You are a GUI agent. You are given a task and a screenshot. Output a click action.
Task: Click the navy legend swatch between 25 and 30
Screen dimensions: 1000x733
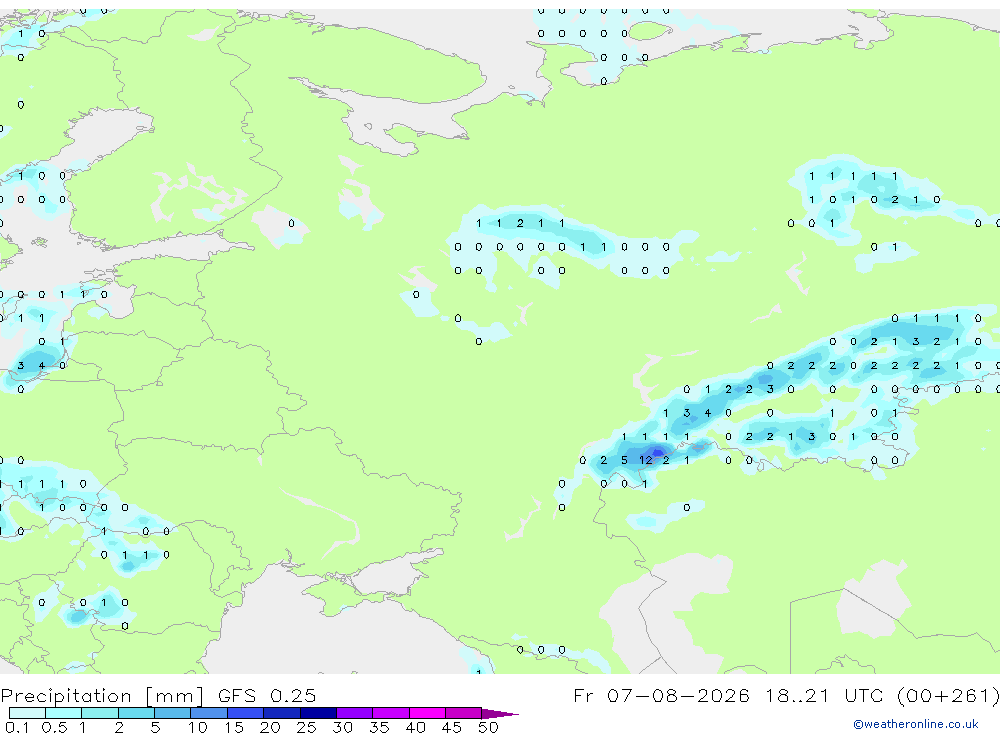(x=318, y=713)
